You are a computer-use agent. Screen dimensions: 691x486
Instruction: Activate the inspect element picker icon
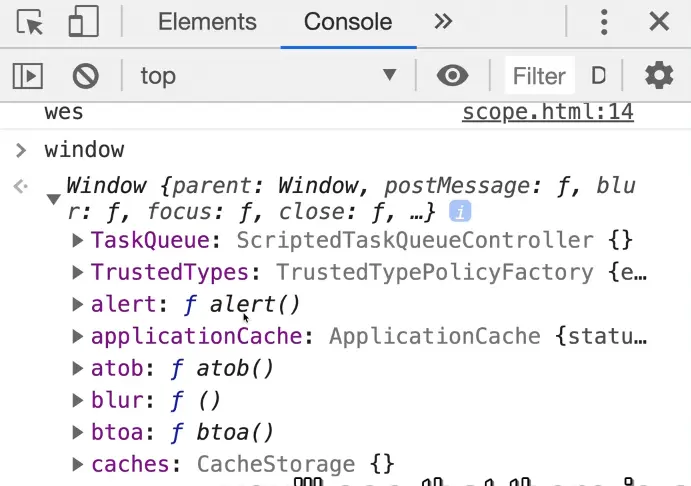pos(31,22)
